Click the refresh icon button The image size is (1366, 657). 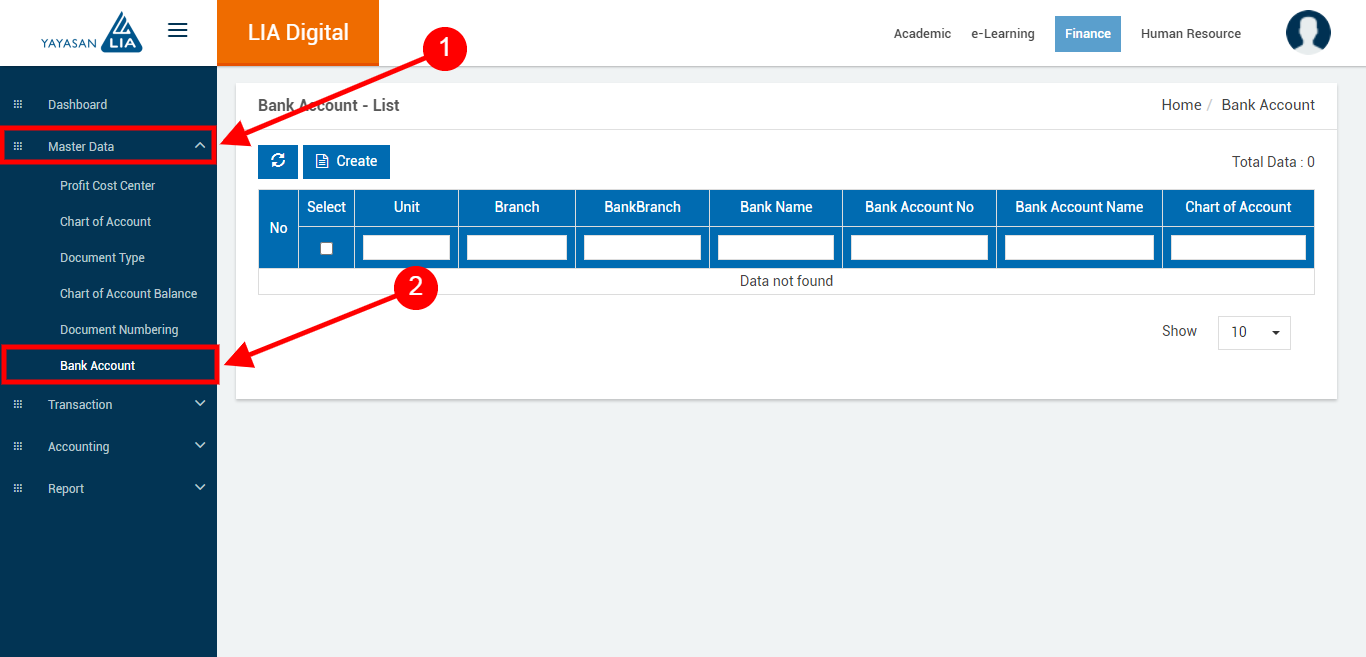[x=278, y=161]
